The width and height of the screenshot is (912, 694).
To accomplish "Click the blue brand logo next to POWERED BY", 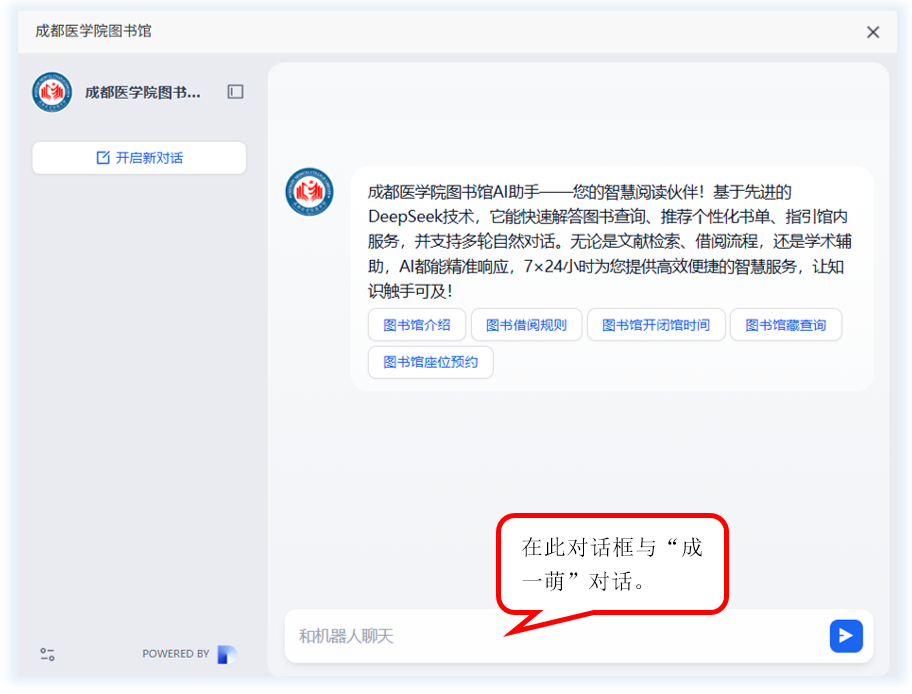I will (226, 654).
